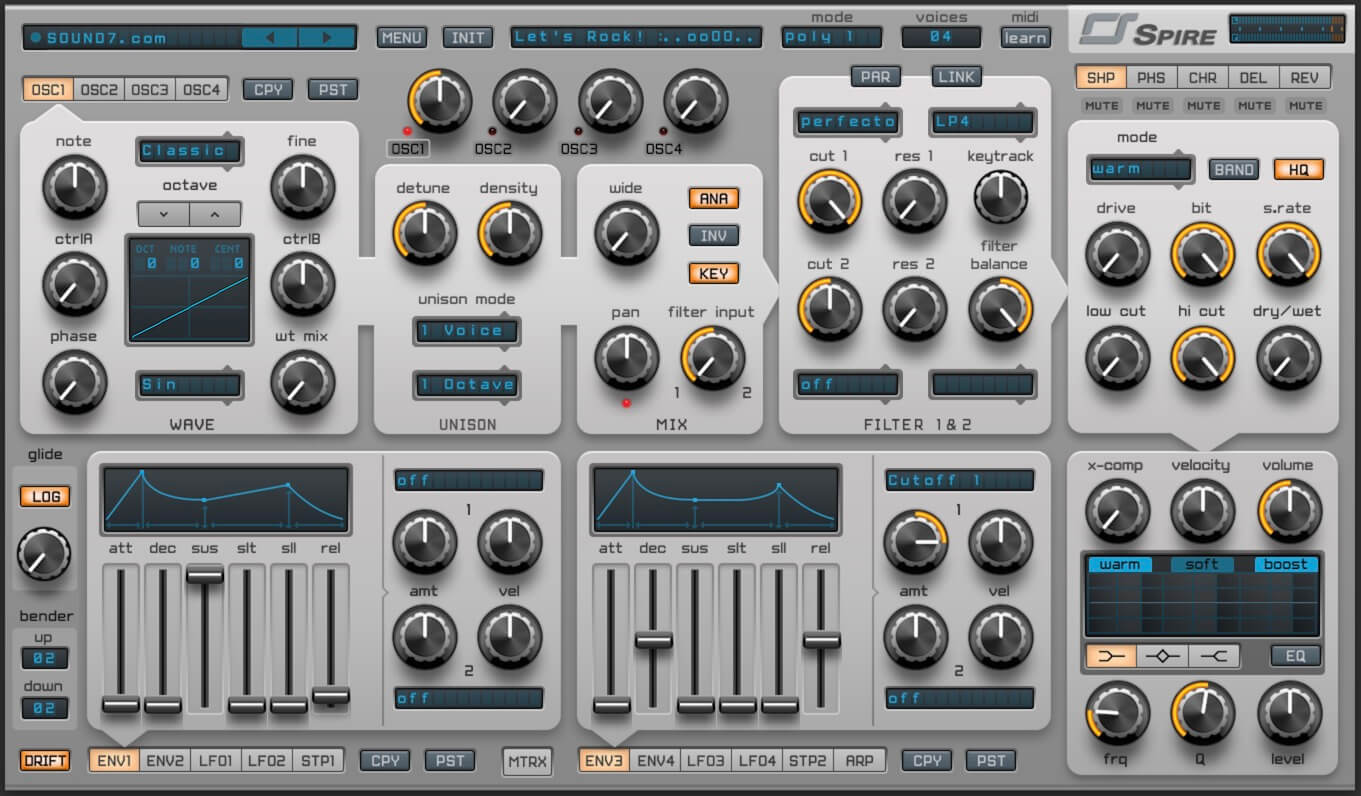Click the LINK filter button
Viewport: 1361px width, 796px height.
[x=957, y=76]
